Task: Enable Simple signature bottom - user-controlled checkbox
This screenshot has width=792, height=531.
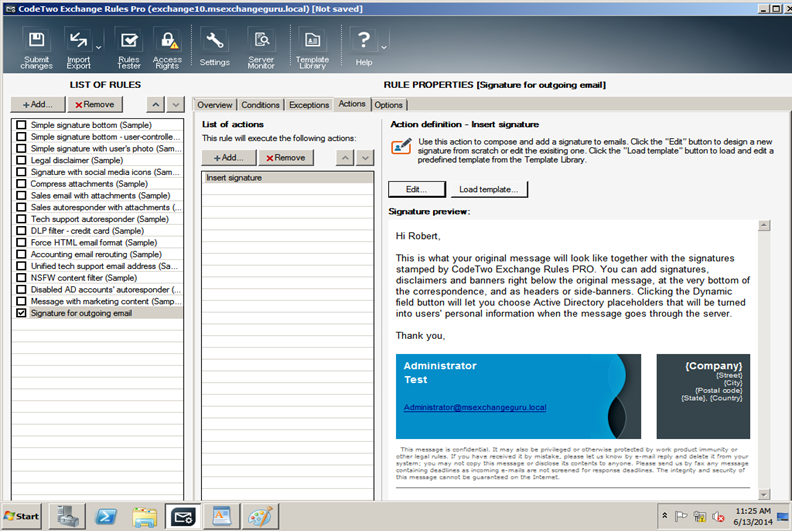Action: pyautogui.click(x=21, y=136)
